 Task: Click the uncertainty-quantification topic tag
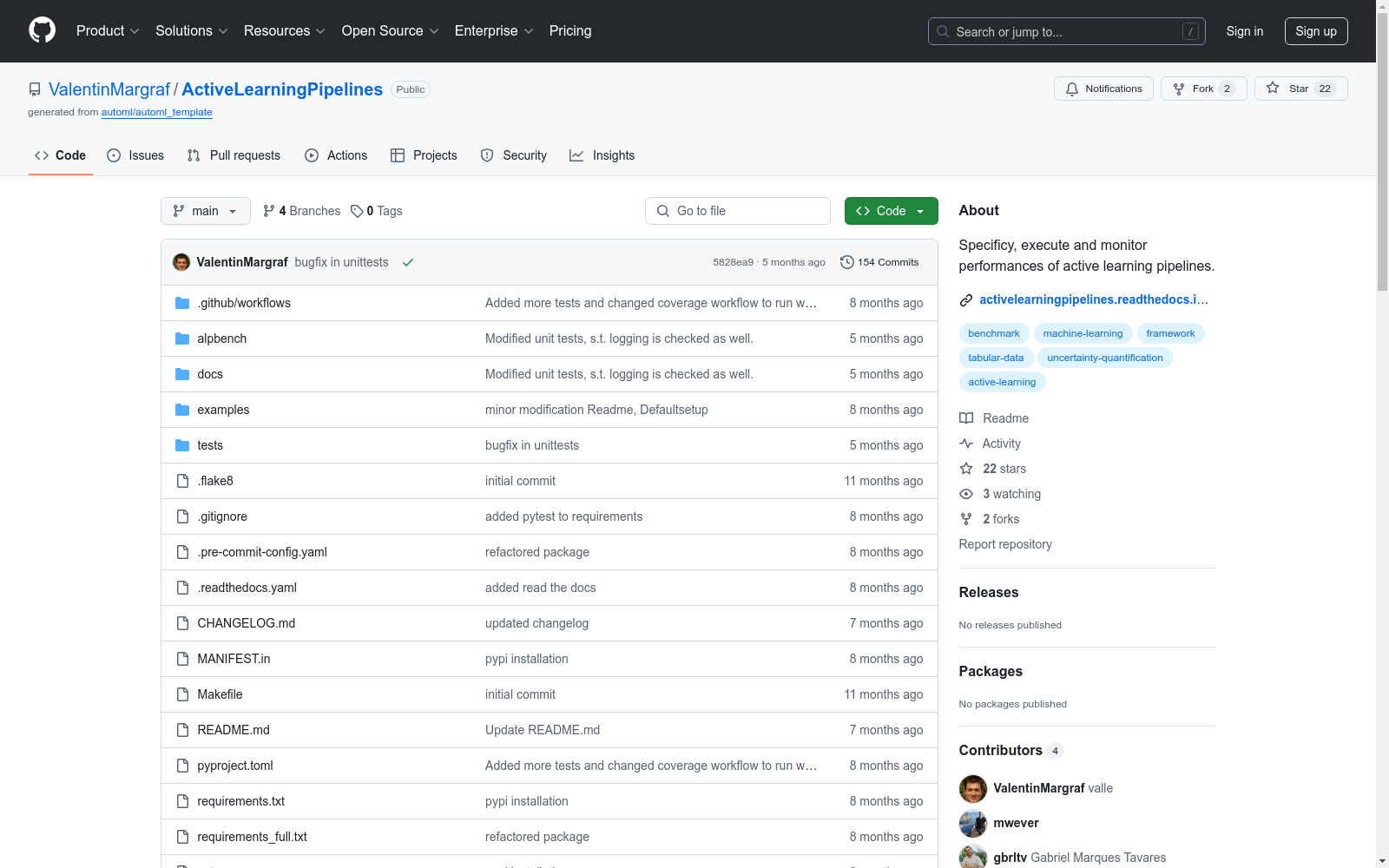click(1105, 358)
